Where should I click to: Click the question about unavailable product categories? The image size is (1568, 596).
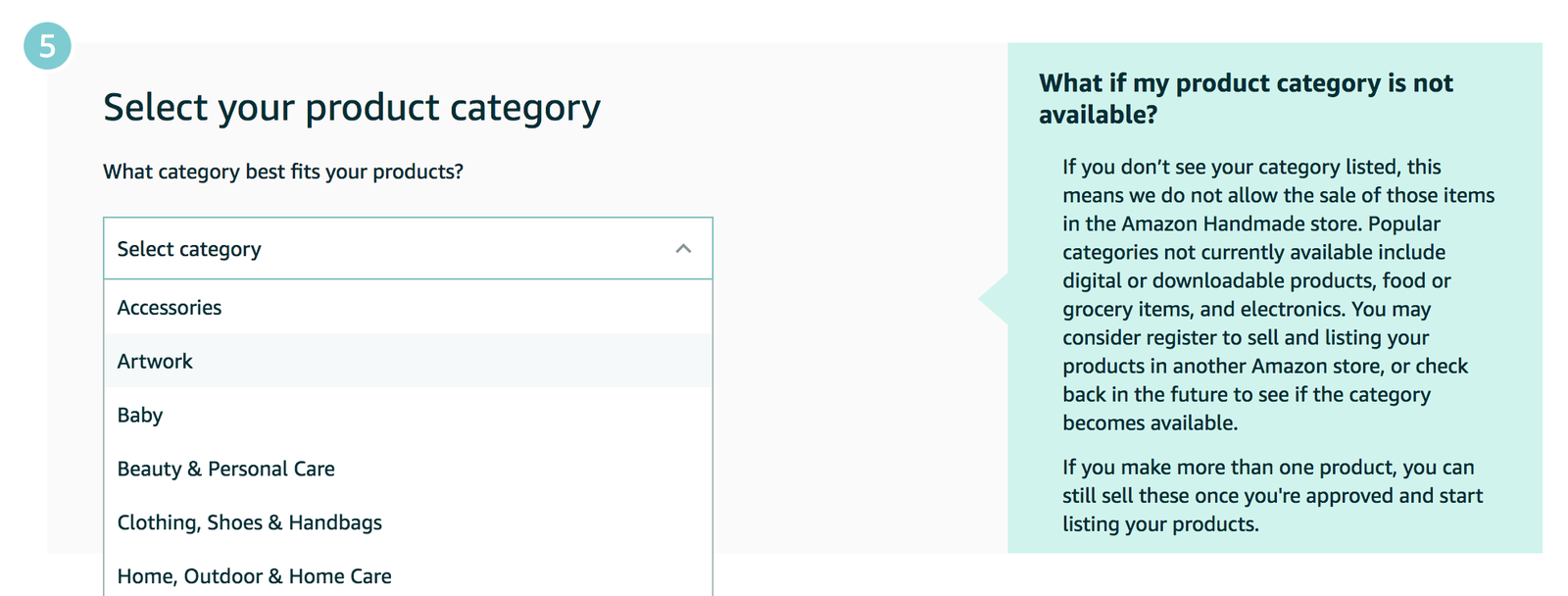click(1246, 98)
